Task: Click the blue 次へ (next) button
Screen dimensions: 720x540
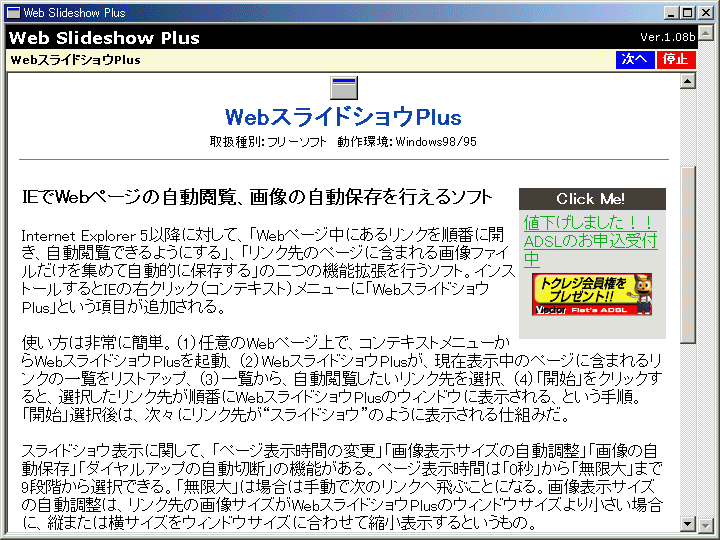Action: click(x=635, y=60)
